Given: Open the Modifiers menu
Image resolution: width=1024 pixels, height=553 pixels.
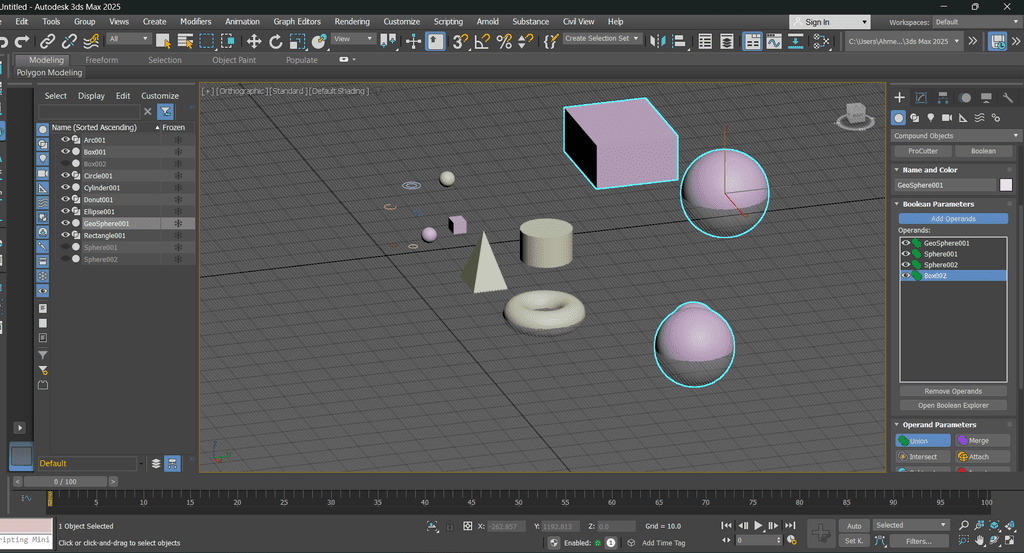Looking at the screenshot, I should (195, 22).
